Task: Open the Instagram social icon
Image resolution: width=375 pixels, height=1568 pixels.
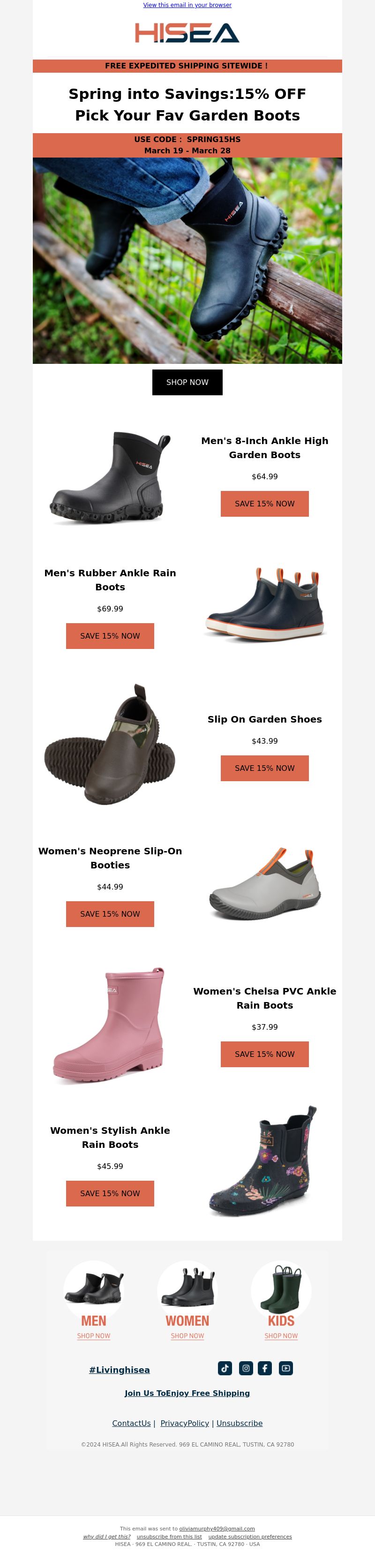Action: [246, 1368]
